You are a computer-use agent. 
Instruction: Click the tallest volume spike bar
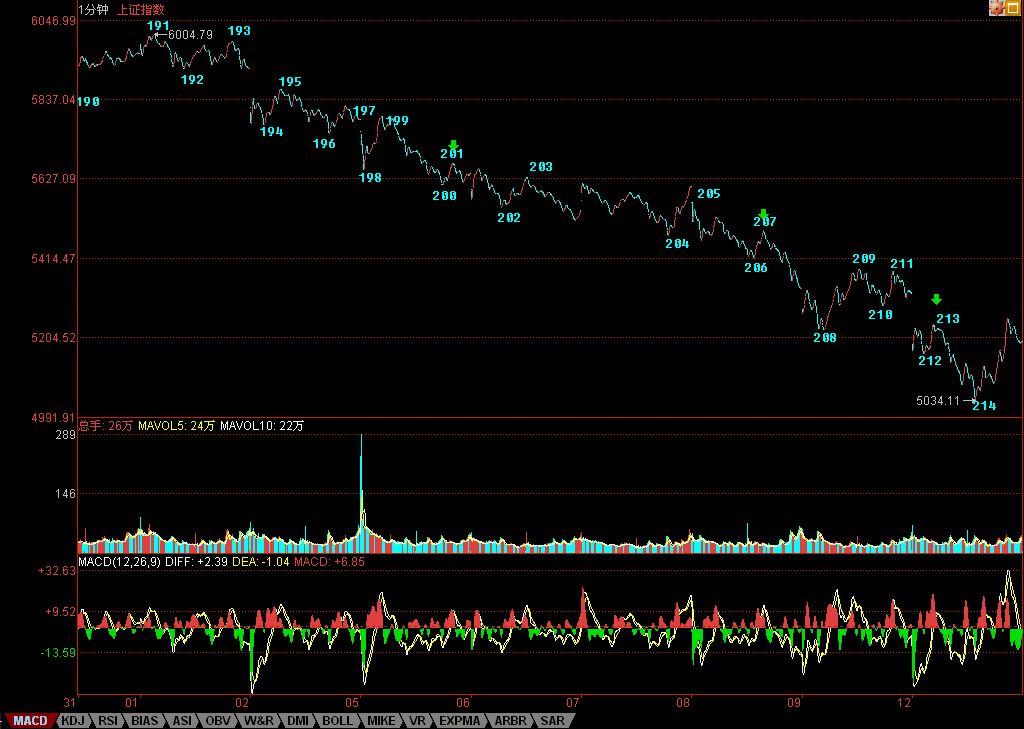(x=361, y=490)
